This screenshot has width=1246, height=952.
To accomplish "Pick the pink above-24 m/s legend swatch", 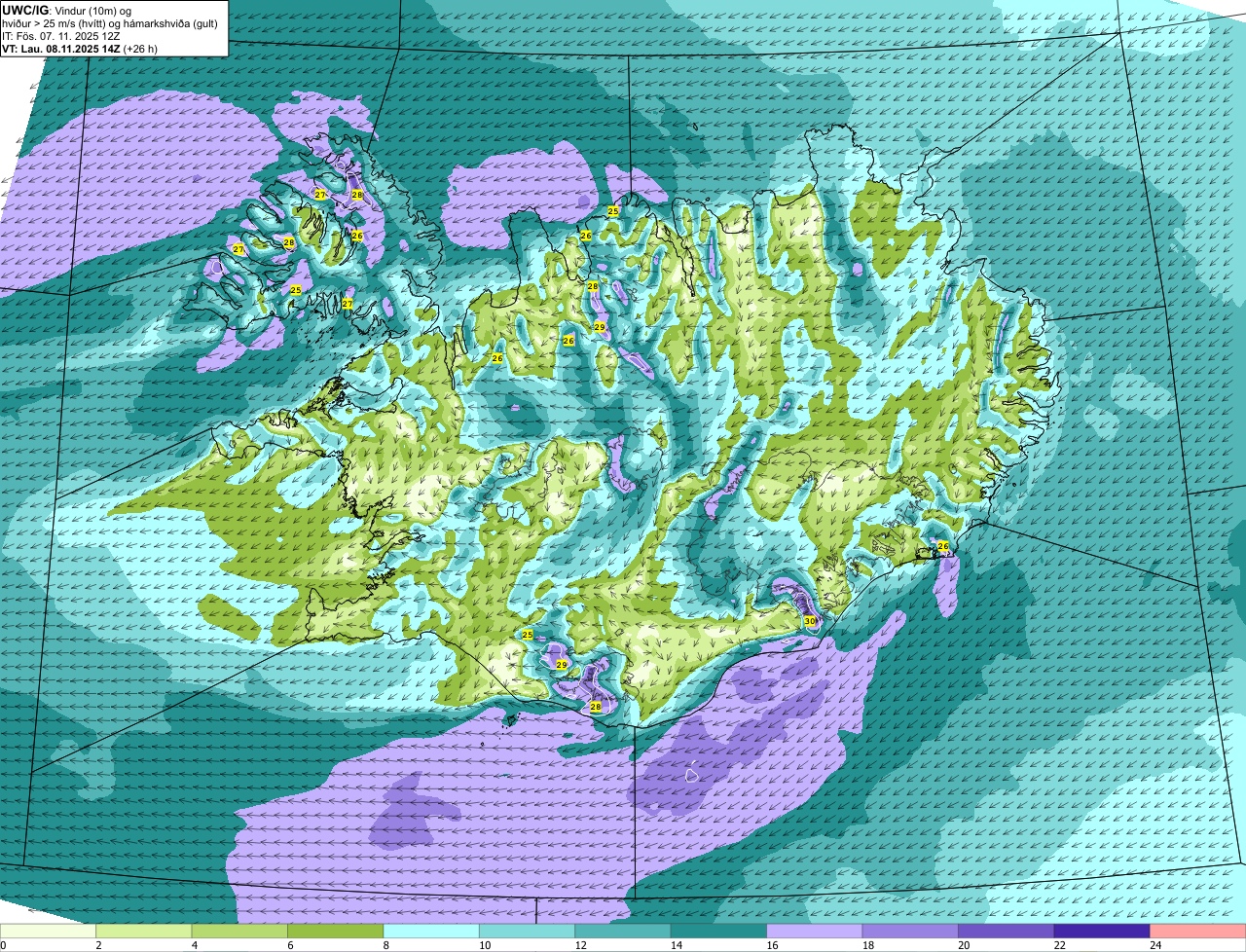I will coord(1198,931).
